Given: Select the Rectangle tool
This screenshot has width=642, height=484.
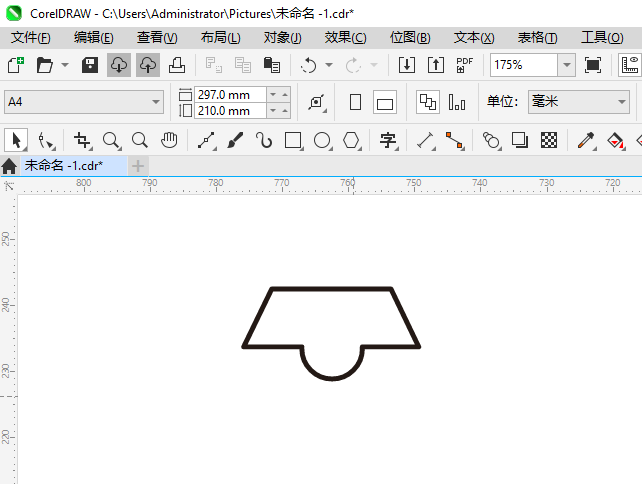Looking at the screenshot, I should (293, 140).
